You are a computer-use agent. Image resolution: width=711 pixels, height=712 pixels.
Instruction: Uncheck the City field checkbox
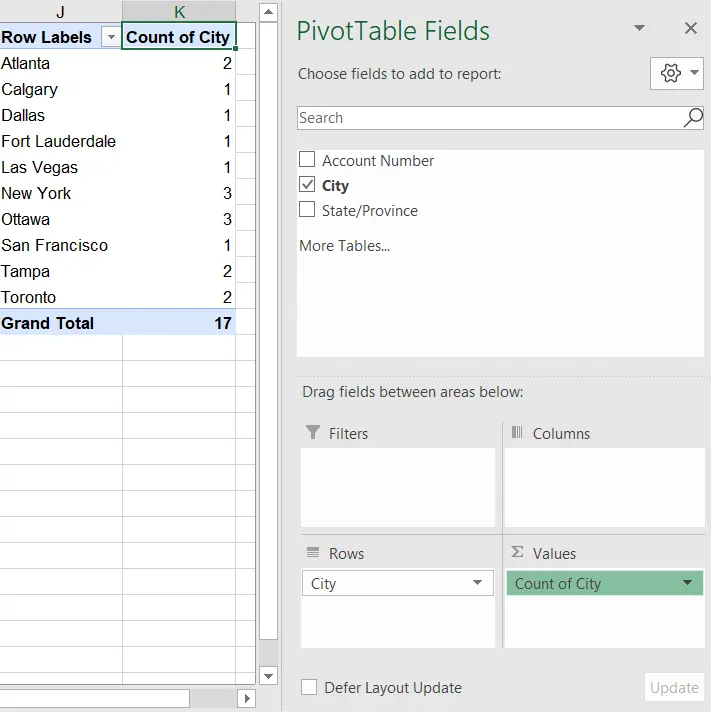(x=307, y=185)
